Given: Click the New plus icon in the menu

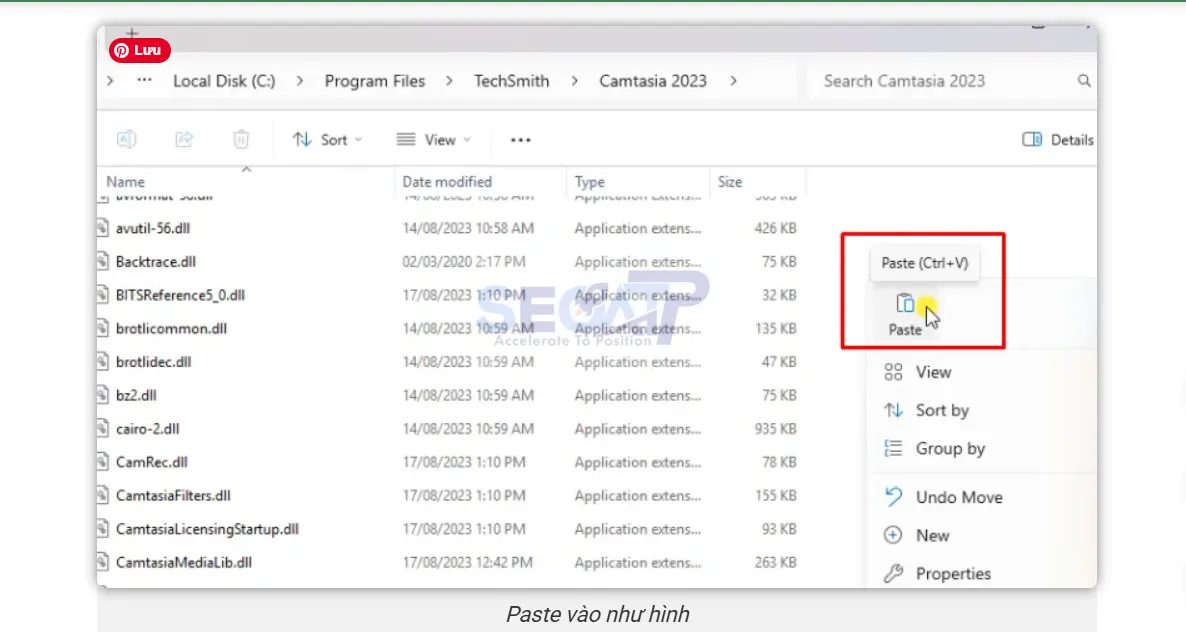Looking at the screenshot, I should coord(892,535).
